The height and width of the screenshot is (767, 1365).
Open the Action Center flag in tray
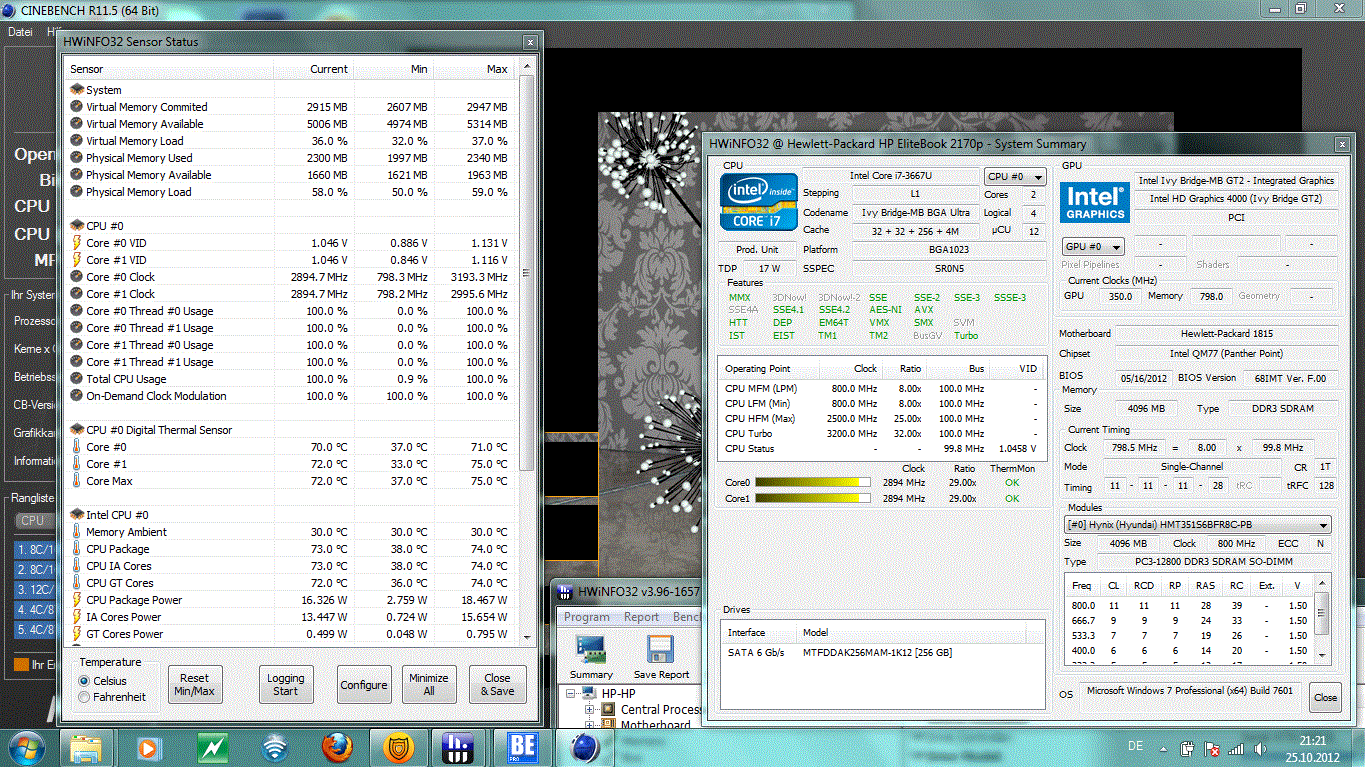tap(1212, 748)
